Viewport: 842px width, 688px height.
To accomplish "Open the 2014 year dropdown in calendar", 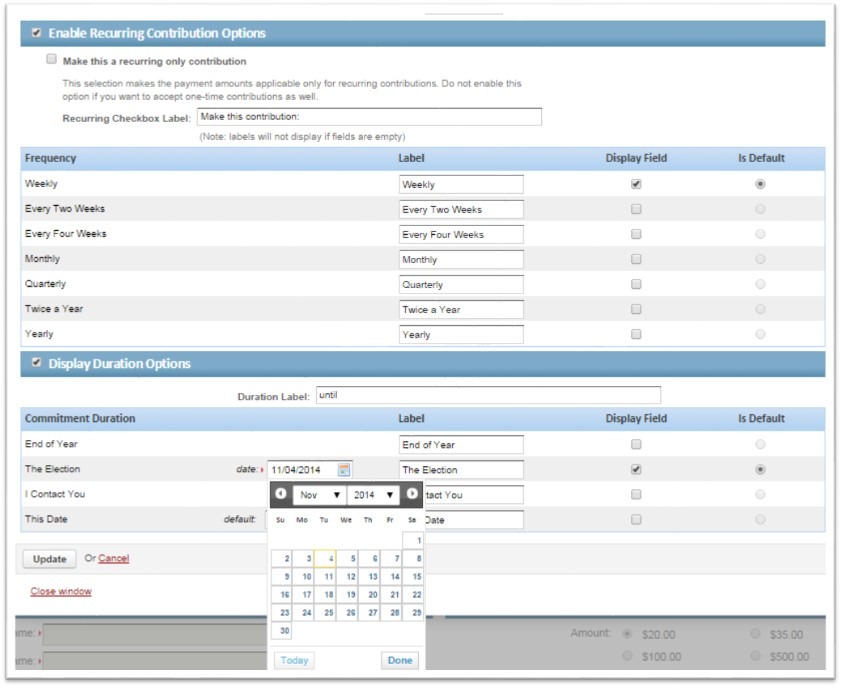I will click(x=373, y=495).
